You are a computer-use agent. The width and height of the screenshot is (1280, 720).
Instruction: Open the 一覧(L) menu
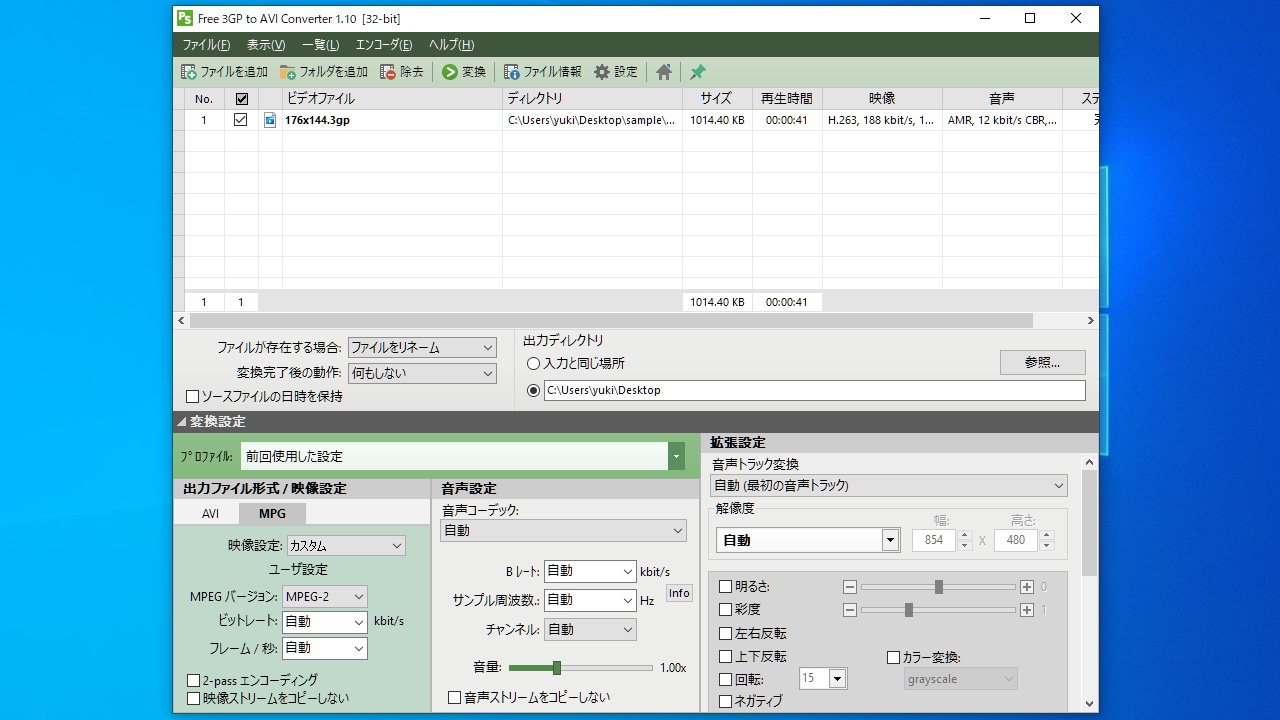tap(320, 45)
